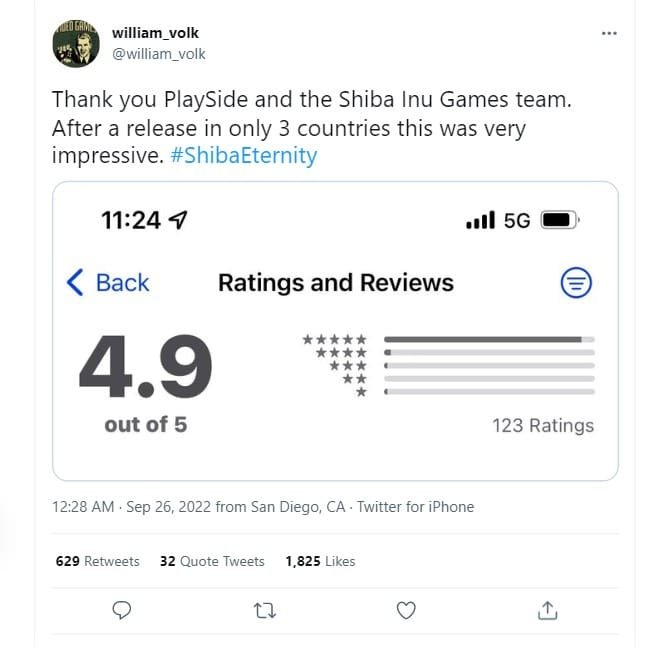
Task: Like the tweet with heart icon
Action: pyautogui.click(x=406, y=609)
